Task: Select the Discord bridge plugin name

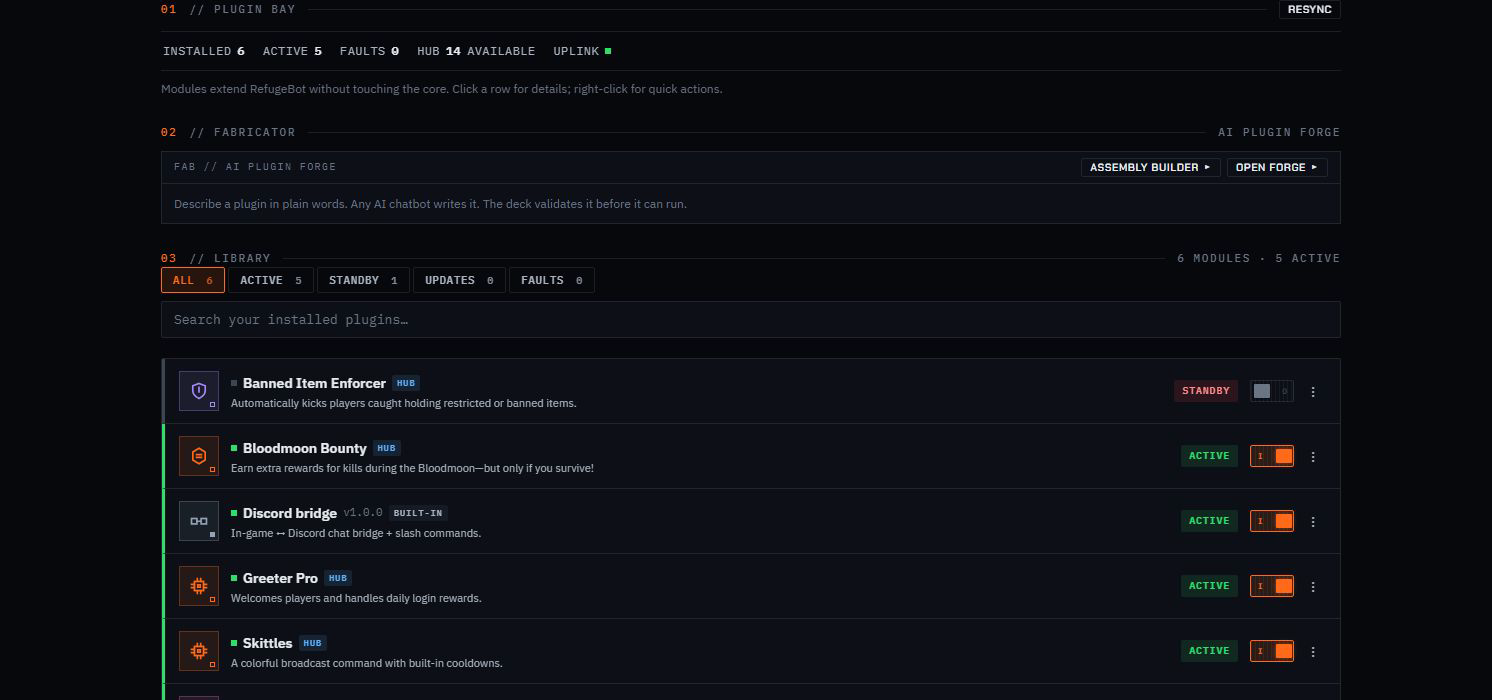Action: tap(290, 513)
